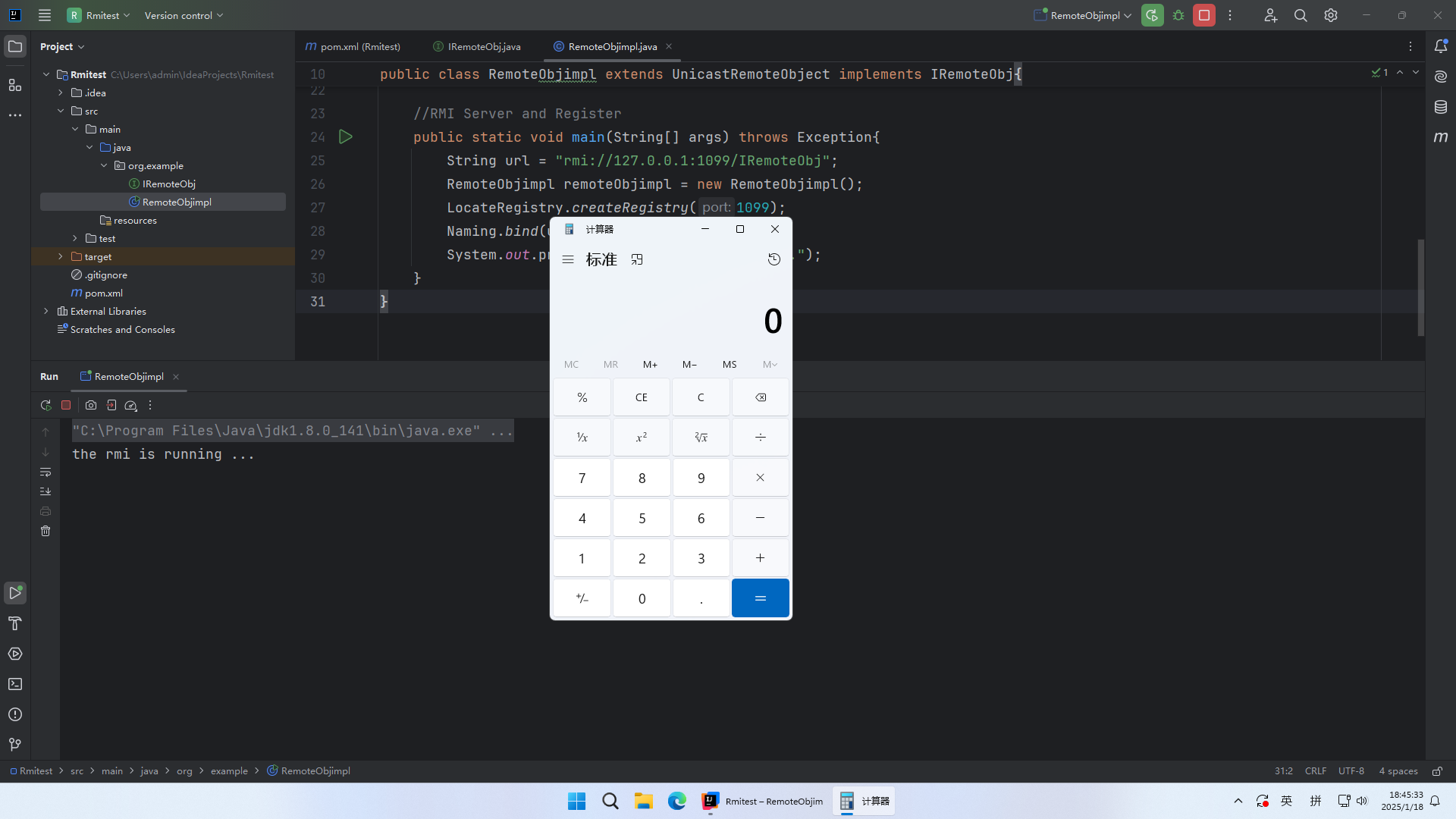Stop the running program in top toolbar
Image resolution: width=1456 pixels, height=819 pixels.
[x=1204, y=15]
